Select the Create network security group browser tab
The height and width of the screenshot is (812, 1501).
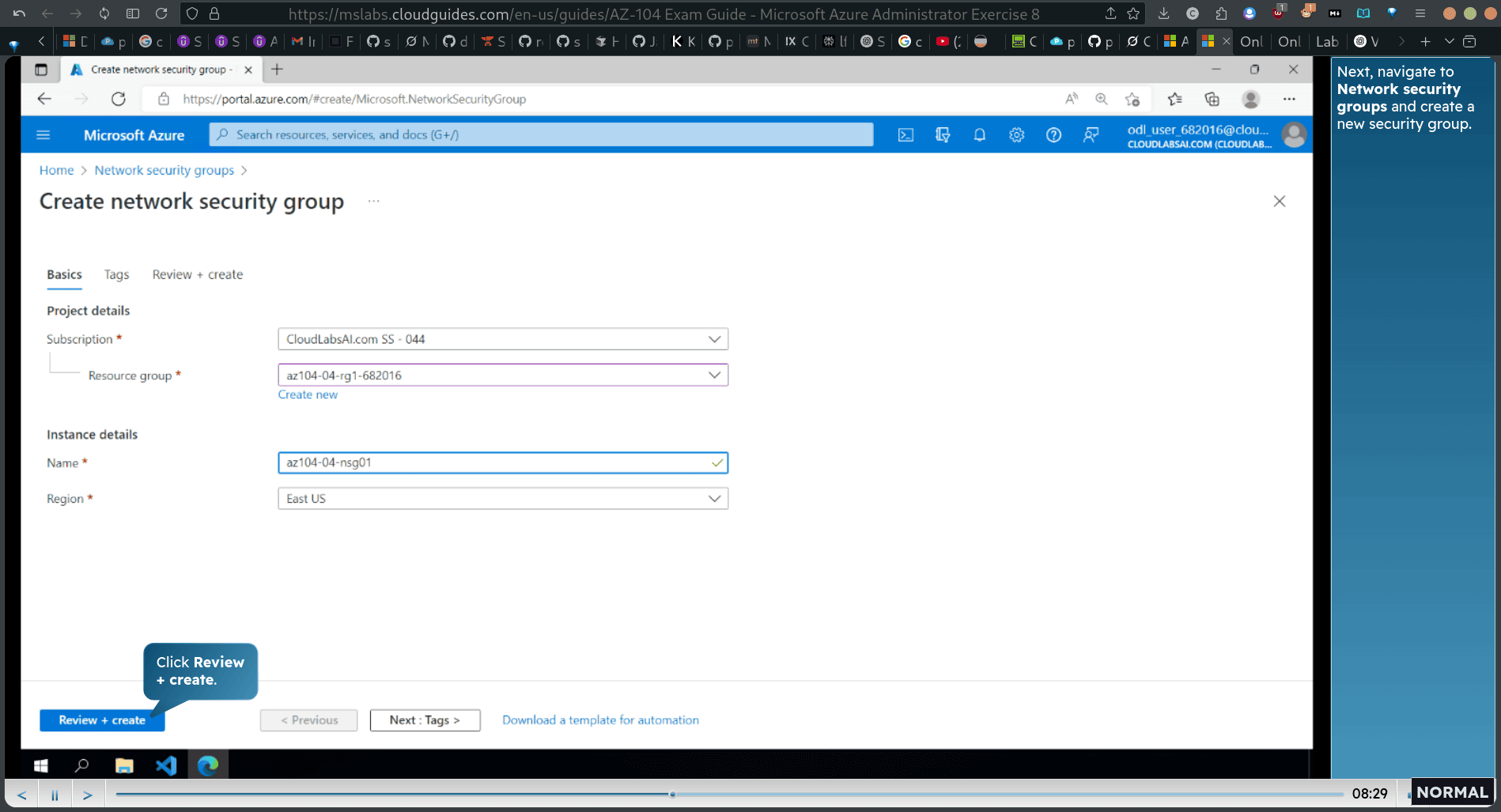[161, 70]
